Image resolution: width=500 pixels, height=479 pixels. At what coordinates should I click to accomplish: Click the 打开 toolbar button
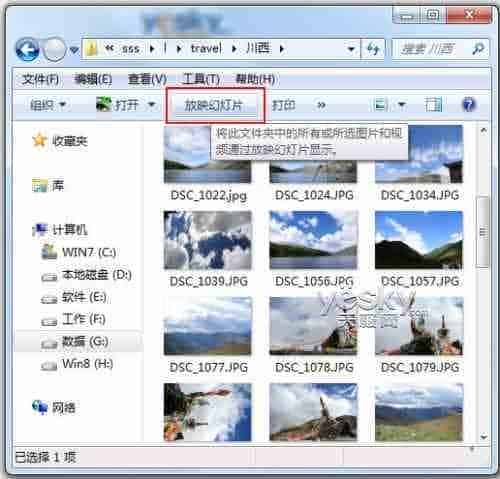(117, 105)
